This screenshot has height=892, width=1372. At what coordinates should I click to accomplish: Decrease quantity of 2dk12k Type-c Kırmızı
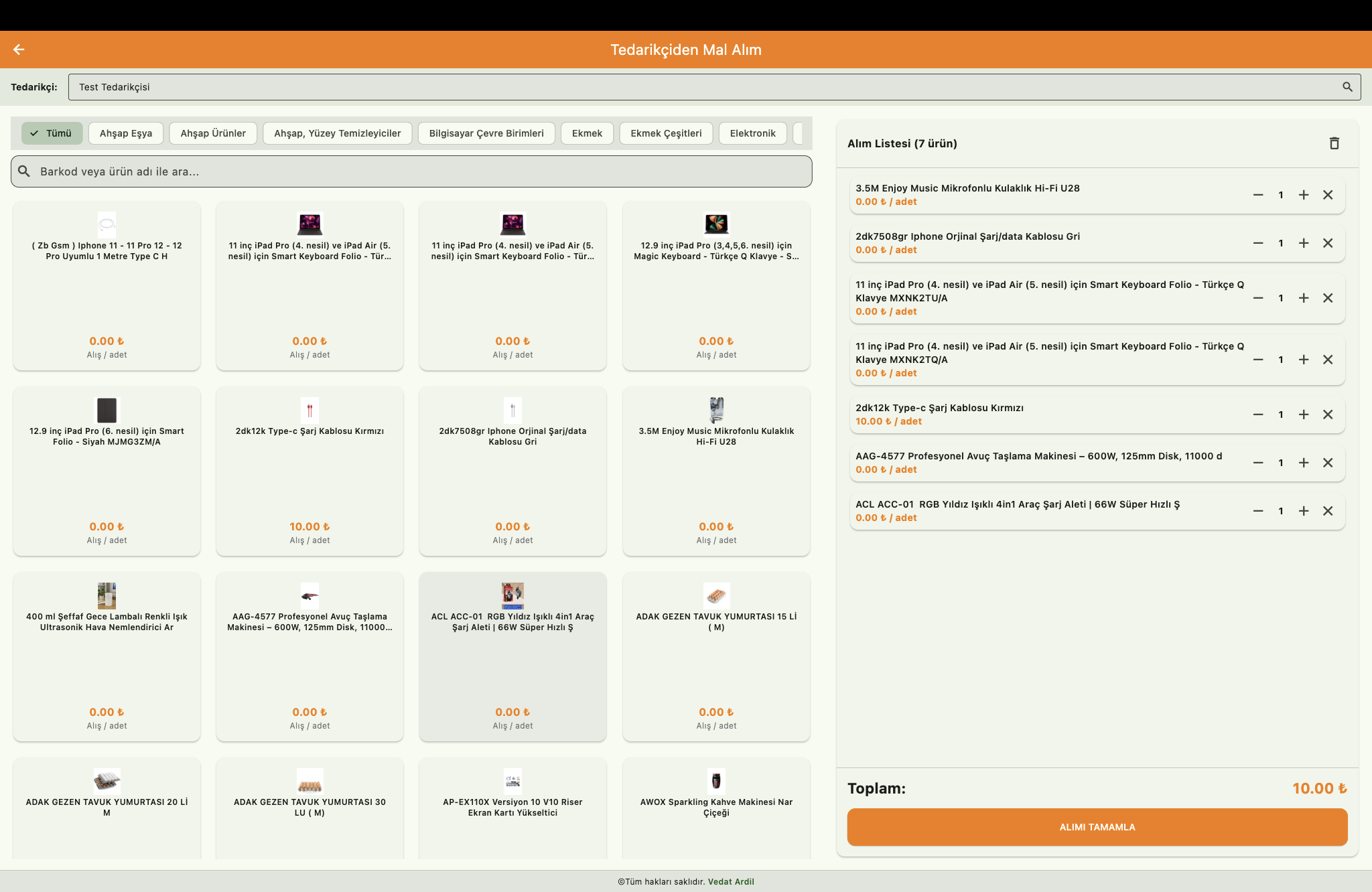point(1258,415)
